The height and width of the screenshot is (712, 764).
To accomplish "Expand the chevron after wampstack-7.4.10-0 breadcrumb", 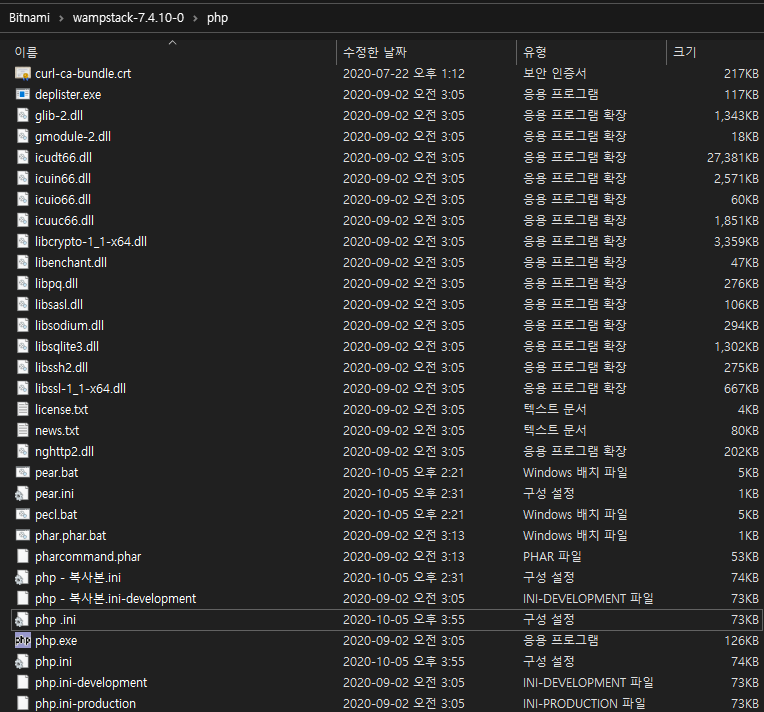I will (195, 19).
